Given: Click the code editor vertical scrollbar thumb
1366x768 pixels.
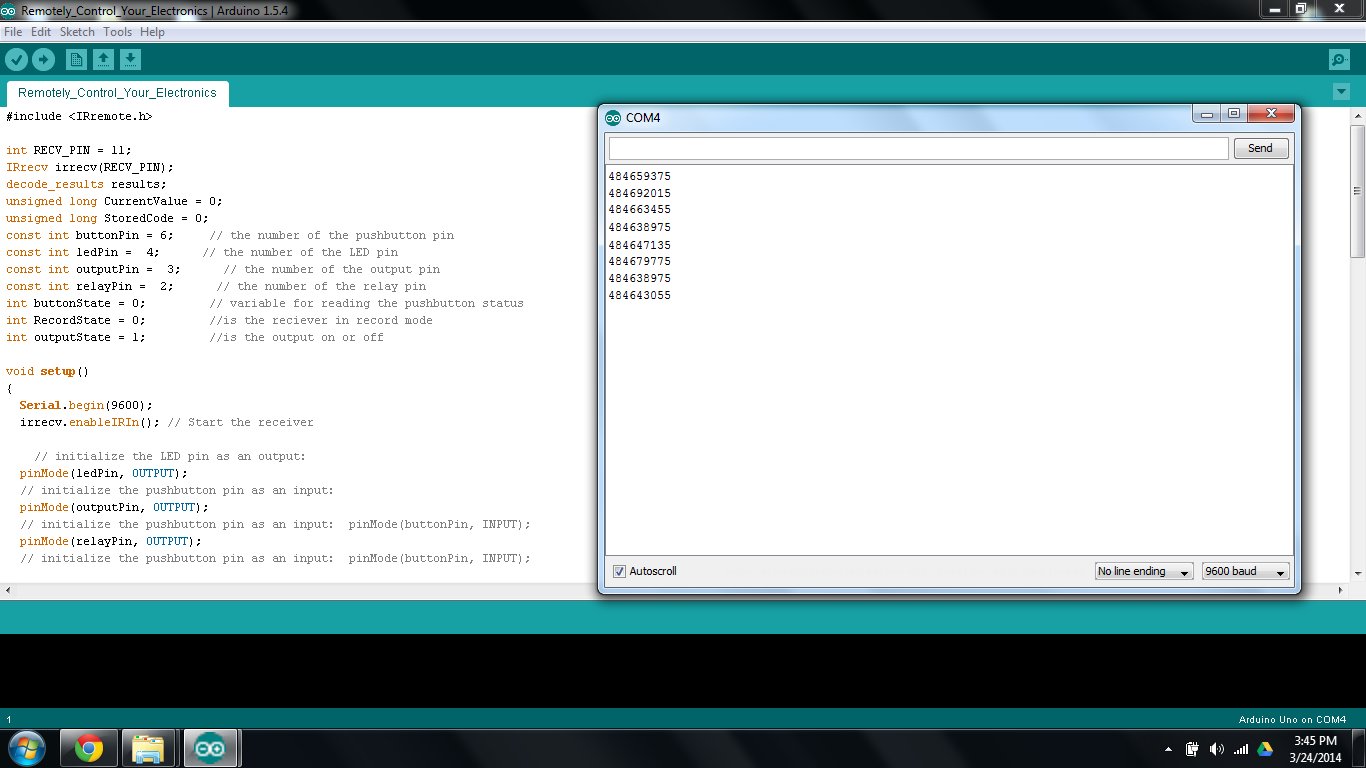Looking at the screenshot, I should coord(1357,191).
